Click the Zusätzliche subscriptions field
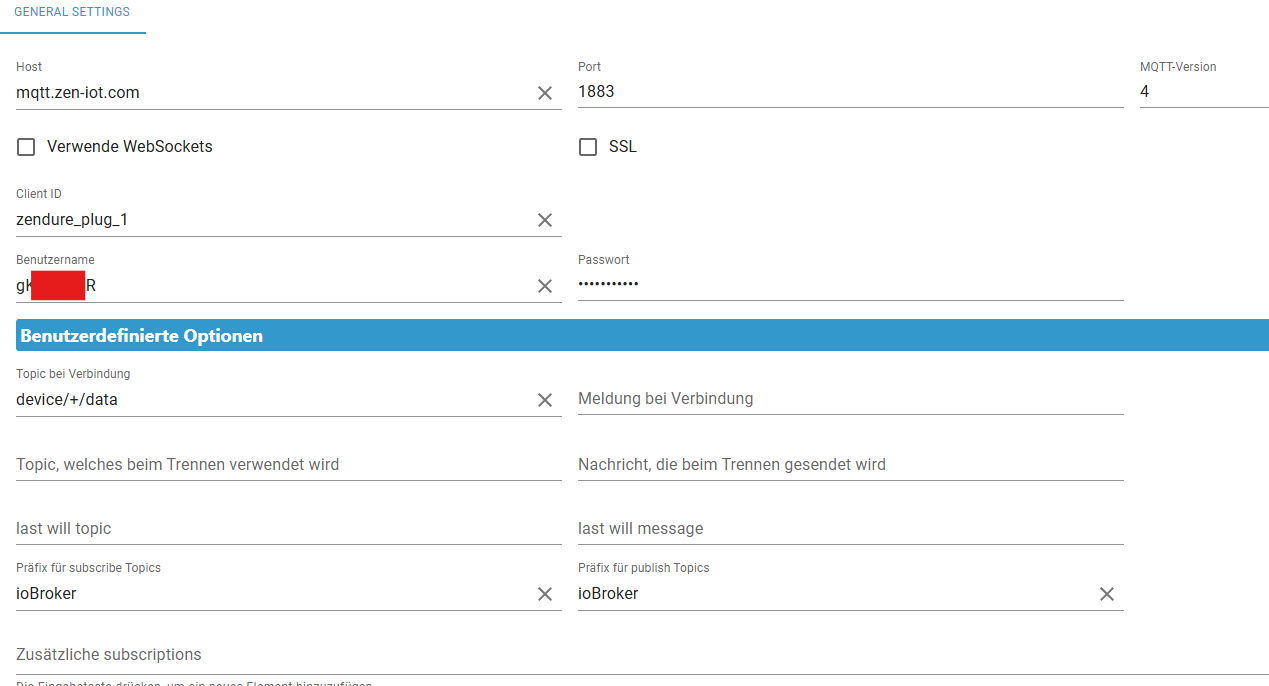The image size is (1269, 686). click(x=640, y=655)
